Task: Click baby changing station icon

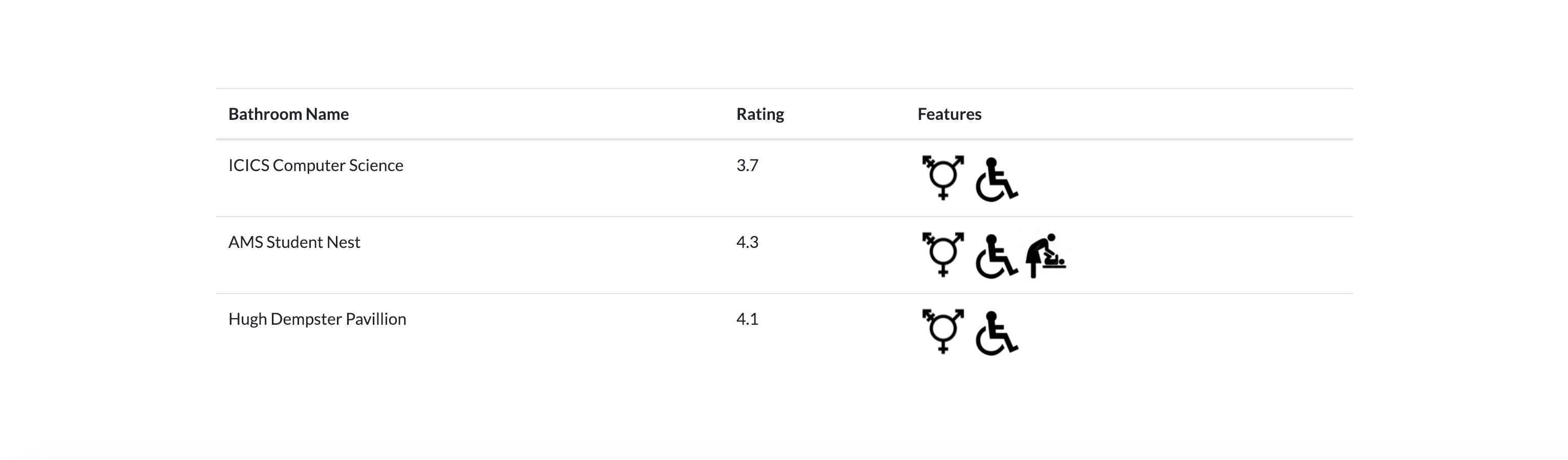Action: (1047, 255)
